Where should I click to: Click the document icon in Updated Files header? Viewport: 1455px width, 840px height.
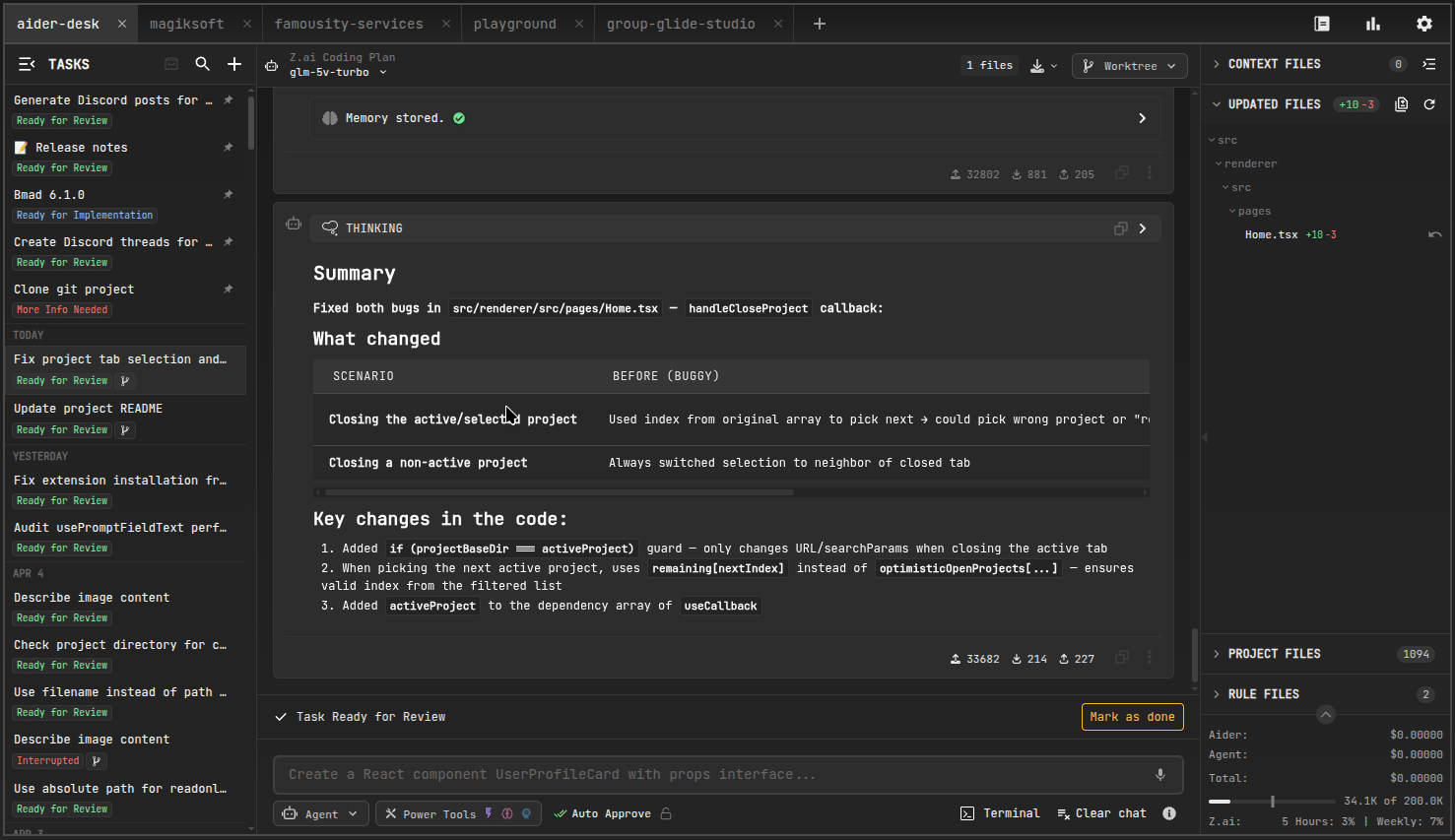1402,104
